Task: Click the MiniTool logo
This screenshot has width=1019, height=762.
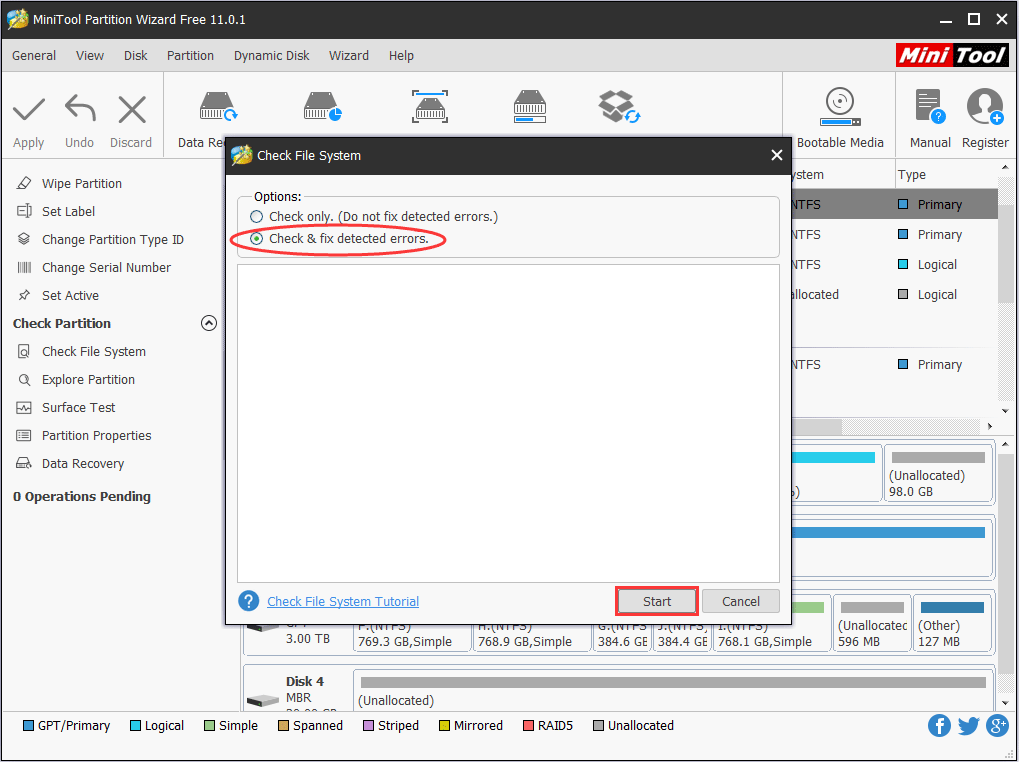Action: click(x=953, y=55)
